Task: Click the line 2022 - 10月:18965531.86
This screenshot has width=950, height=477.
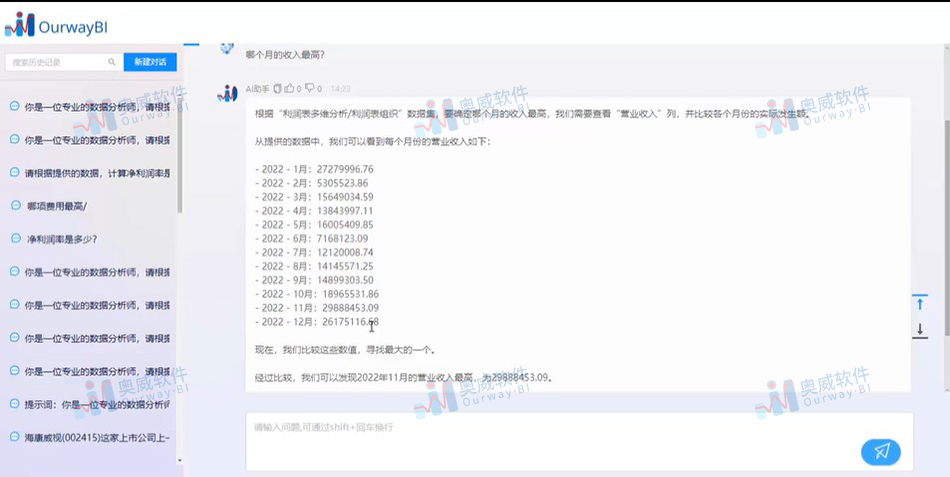Action: click(317, 295)
